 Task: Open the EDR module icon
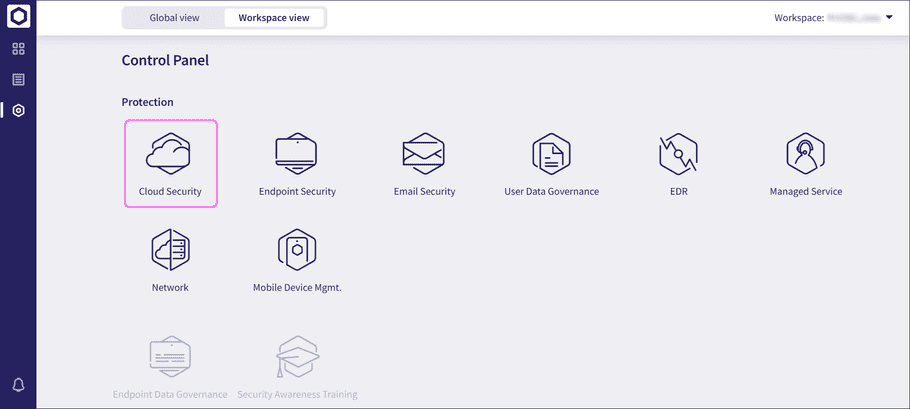[678, 153]
